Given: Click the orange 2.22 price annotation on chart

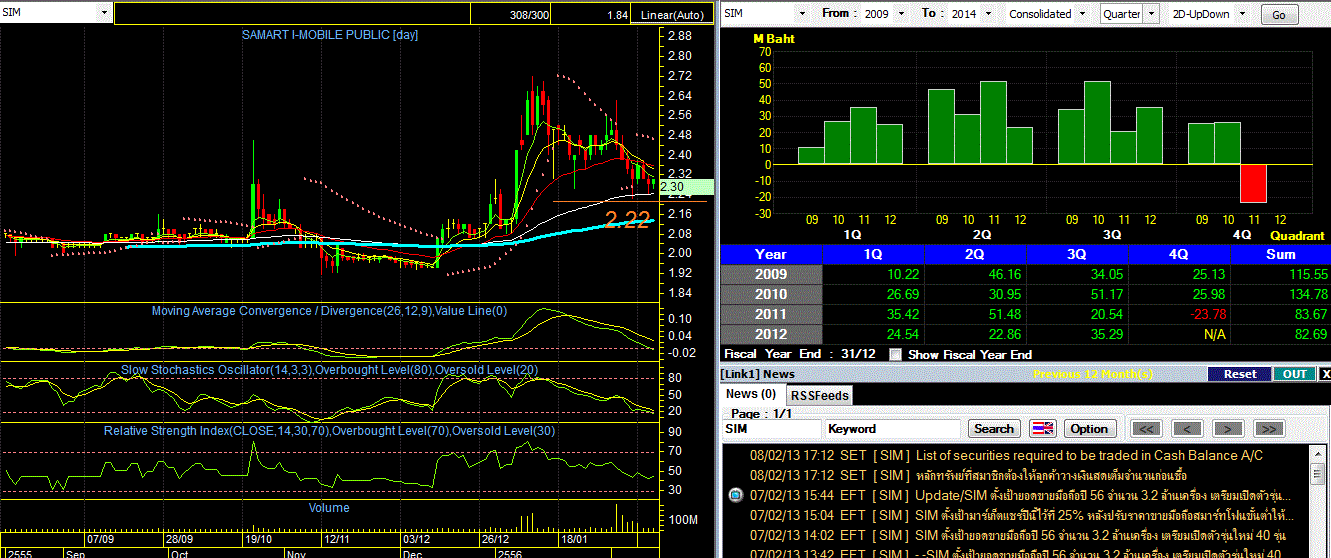Looking at the screenshot, I should (628, 220).
